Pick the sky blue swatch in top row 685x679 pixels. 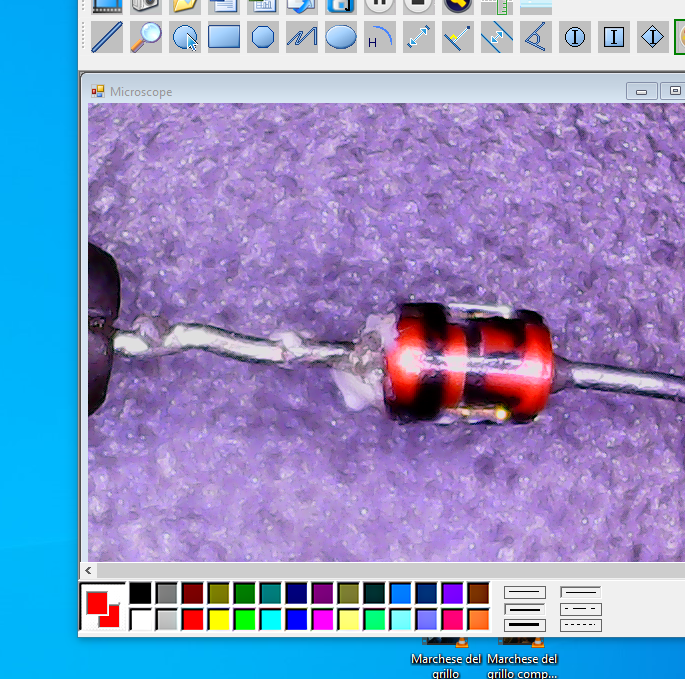tap(401, 593)
